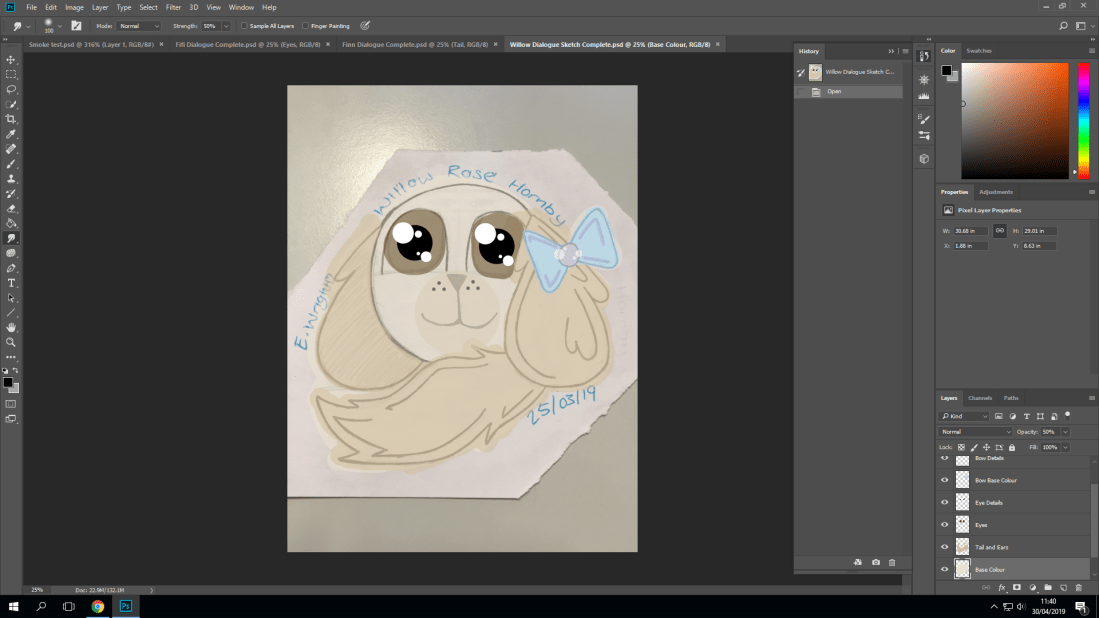Select the Crop tool
The width and height of the screenshot is (1099, 618).
[x=11, y=118]
